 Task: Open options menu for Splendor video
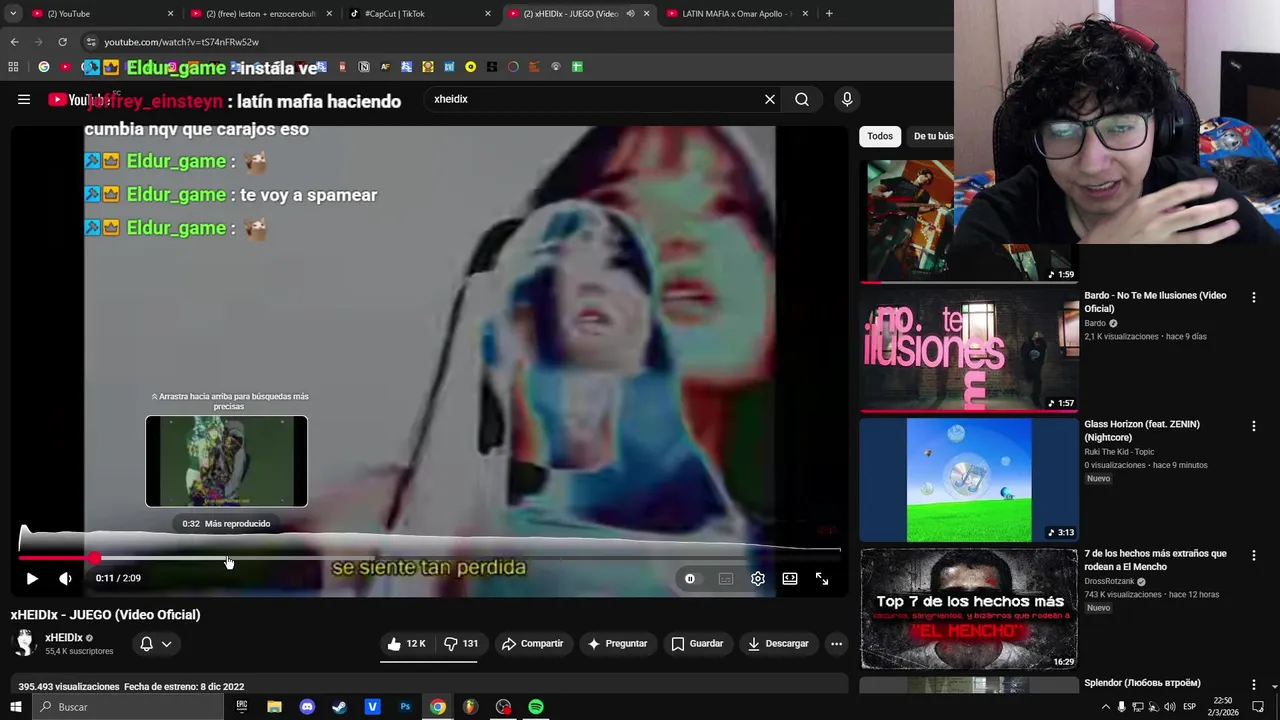point(1253,684)
